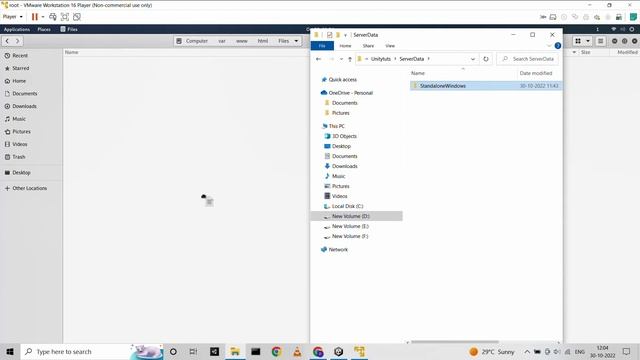
Task: Select the StandaloneWindows folder
Action: (x=486, y=86)
